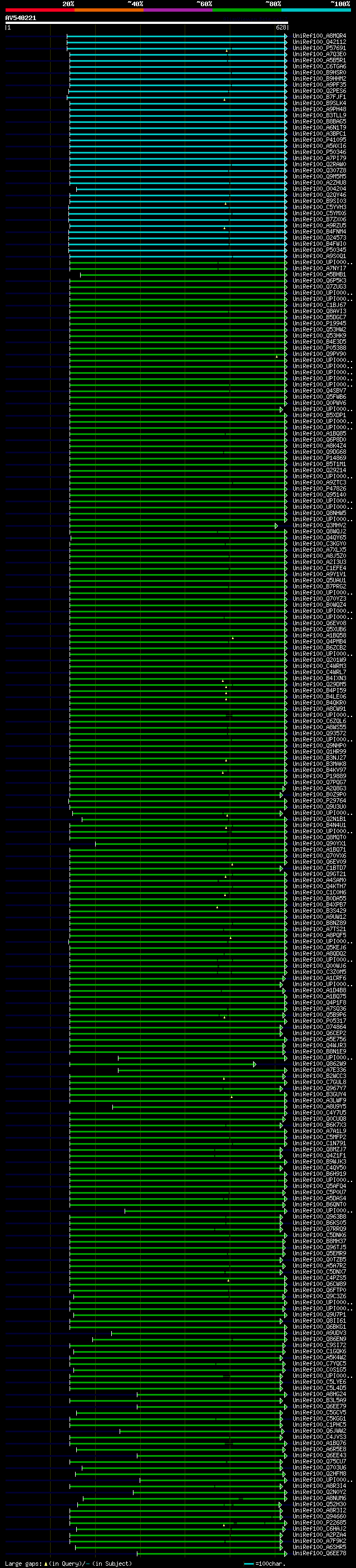The height and width of the screenshot is (1568, 356).
Task: Select the AV540221 query name label
Action: [x=21, y=18]
